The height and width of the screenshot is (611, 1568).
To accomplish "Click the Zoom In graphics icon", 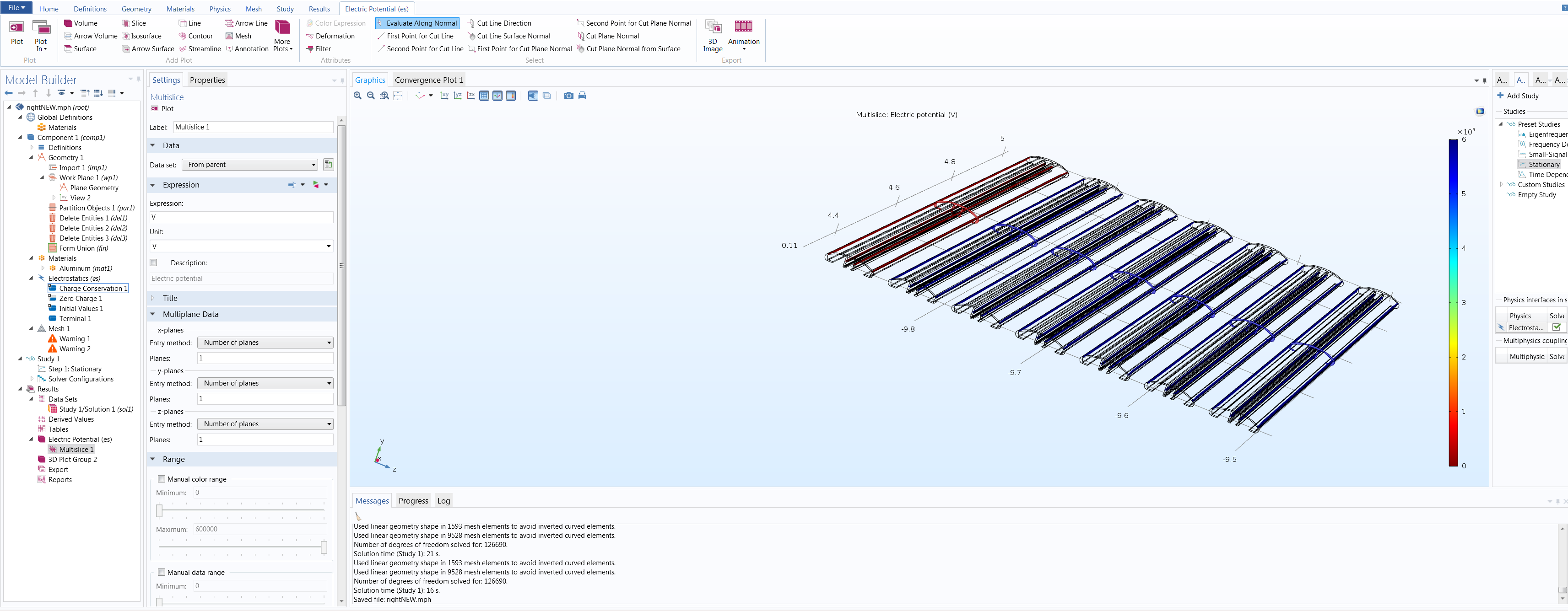I will coord(358,96).
